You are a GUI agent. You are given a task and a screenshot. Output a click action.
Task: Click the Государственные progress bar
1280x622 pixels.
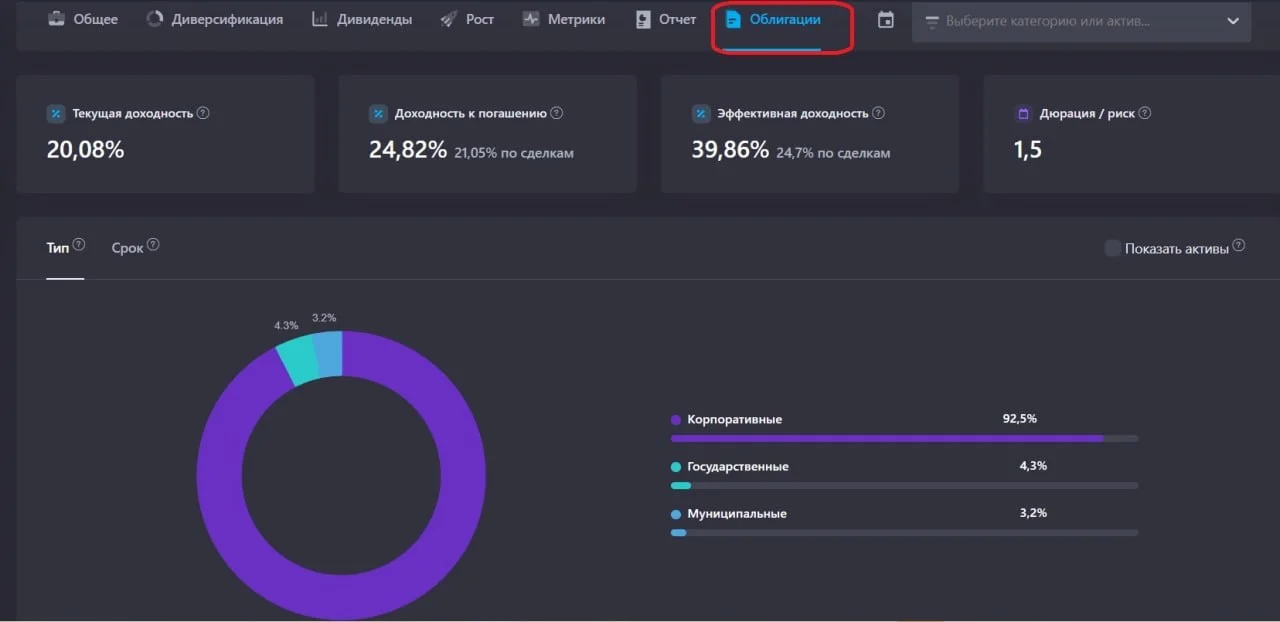tap(904, 485)
